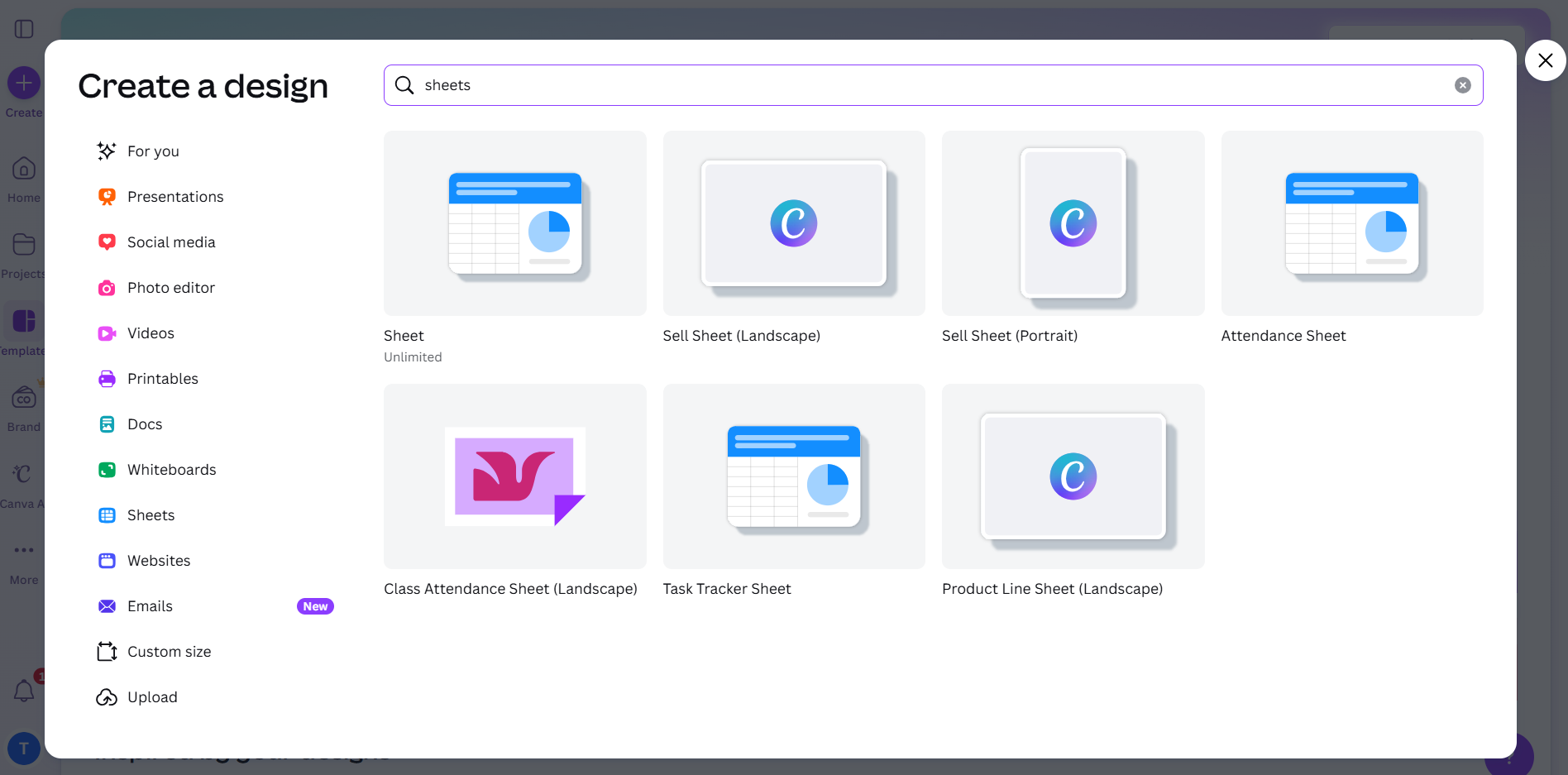The image size is (1568, 775).
Task: Open the Presentations category
Action: tap(174, 197)
